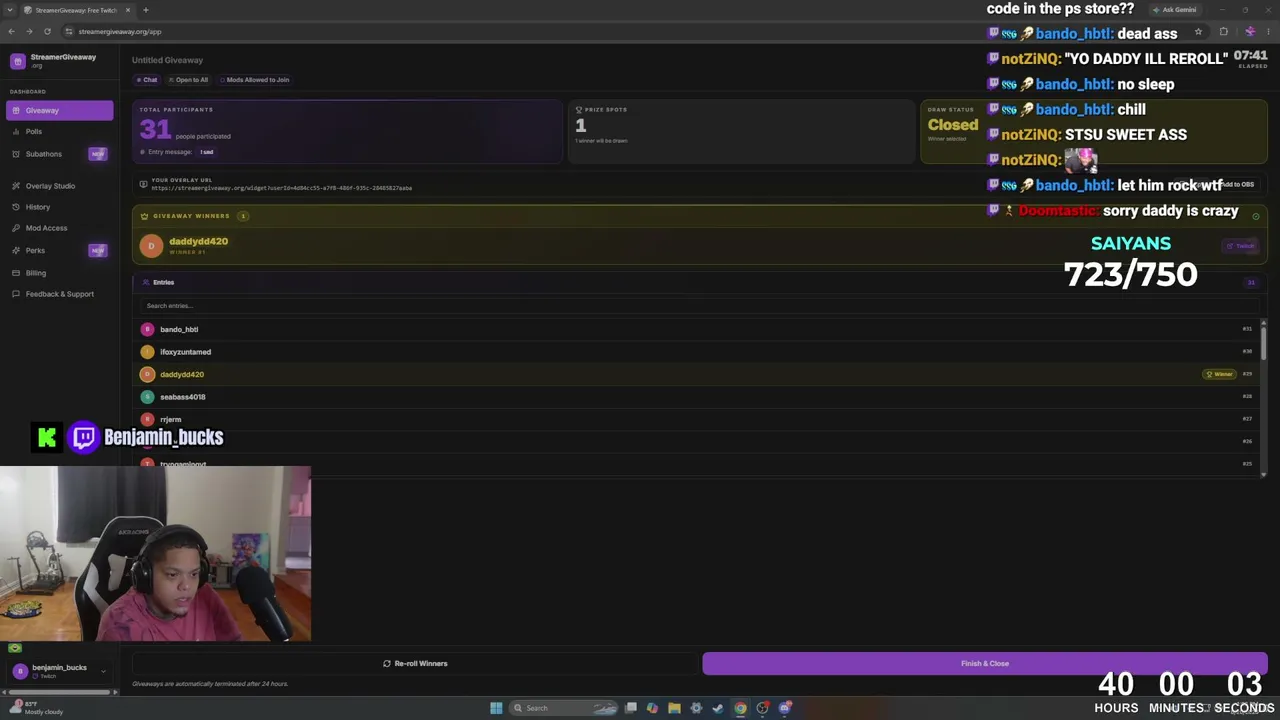Screen dimensions: 1280x720
Task: Close the StreamerGiveaway browser tab
Action: tap(129, 10)
